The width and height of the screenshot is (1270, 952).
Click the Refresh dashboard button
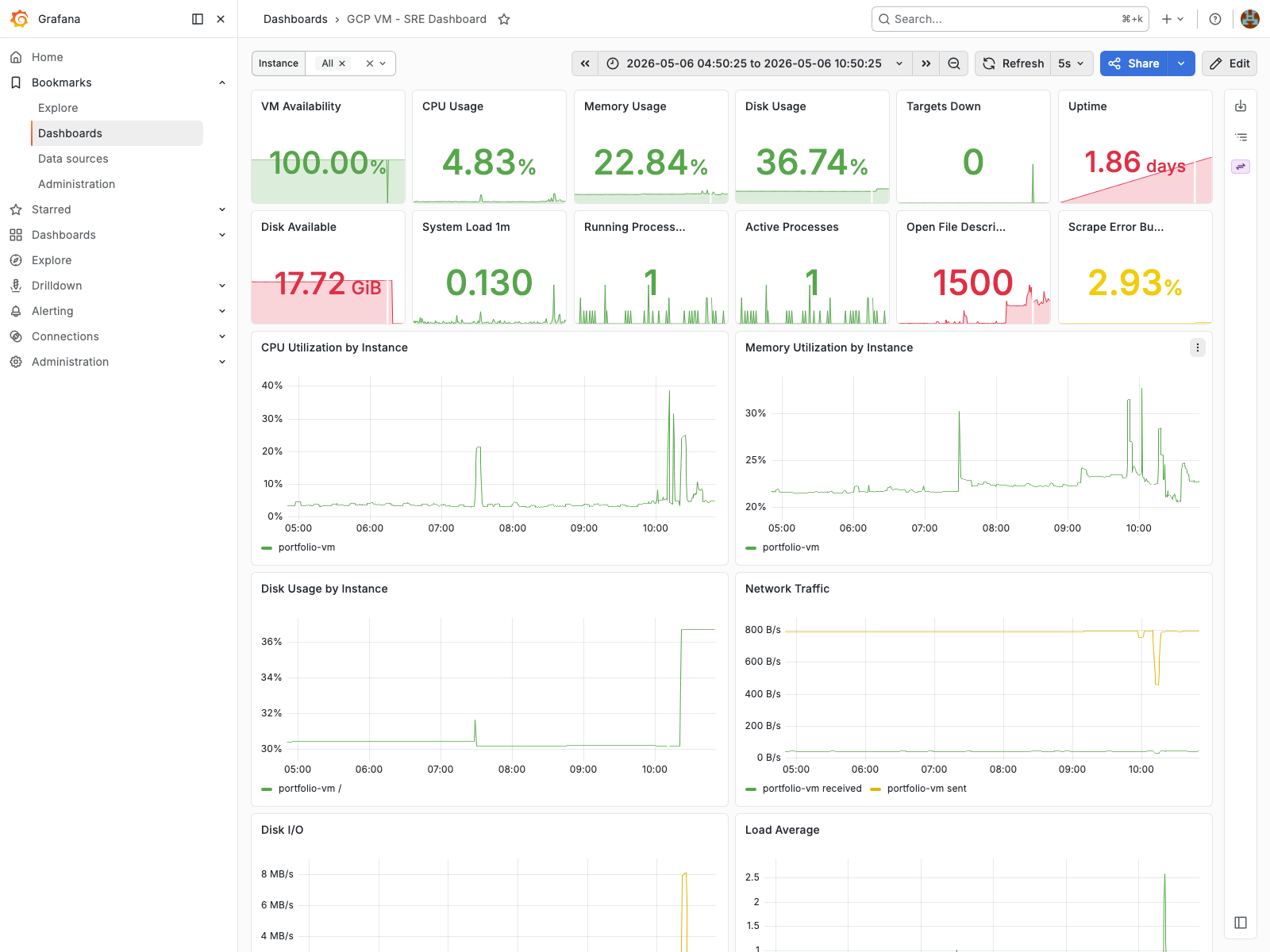click(1014, 63)
